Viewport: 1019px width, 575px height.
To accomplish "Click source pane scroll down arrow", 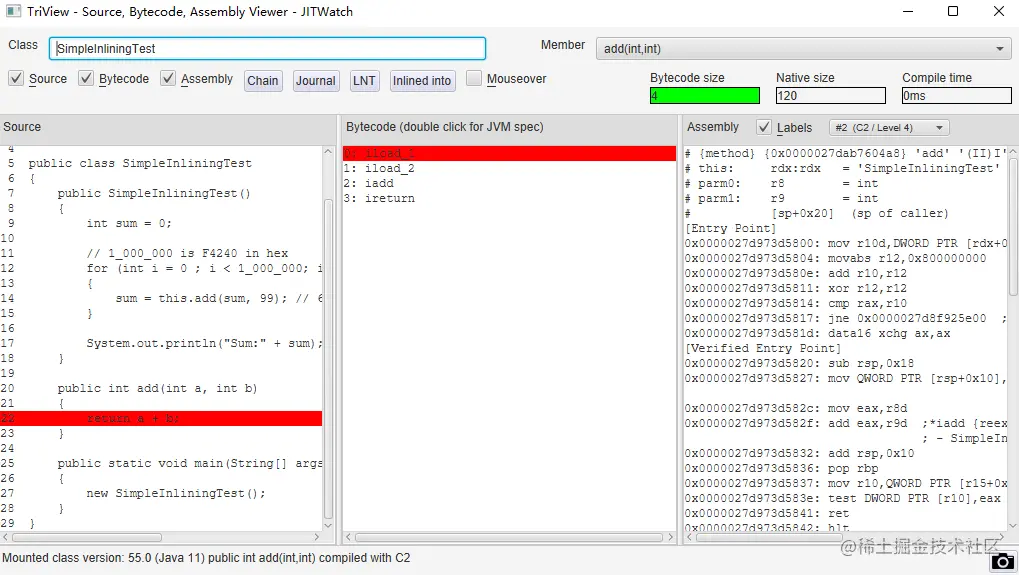I will (x=328, y=526).
